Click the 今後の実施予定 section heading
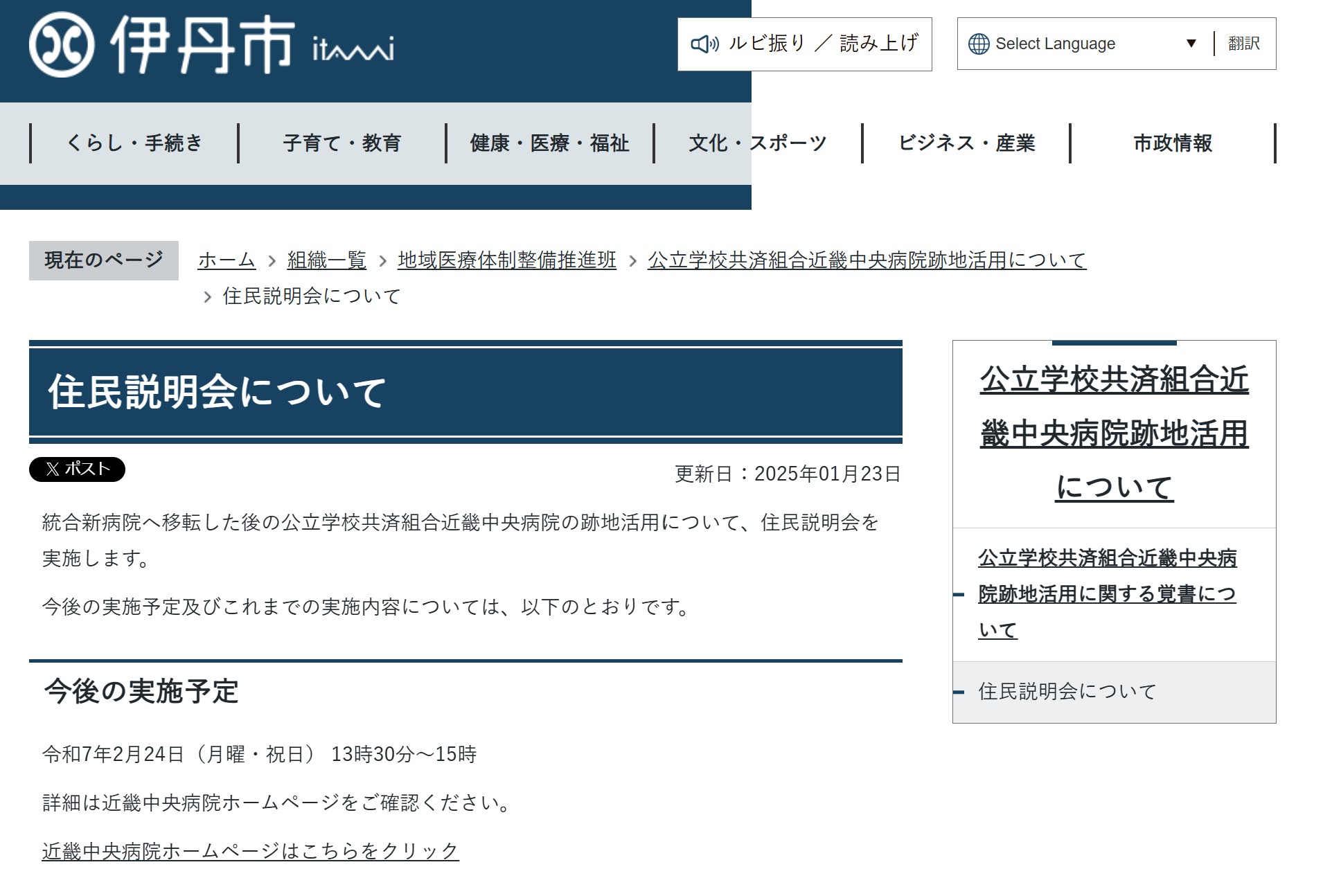 tap(141, 691)
